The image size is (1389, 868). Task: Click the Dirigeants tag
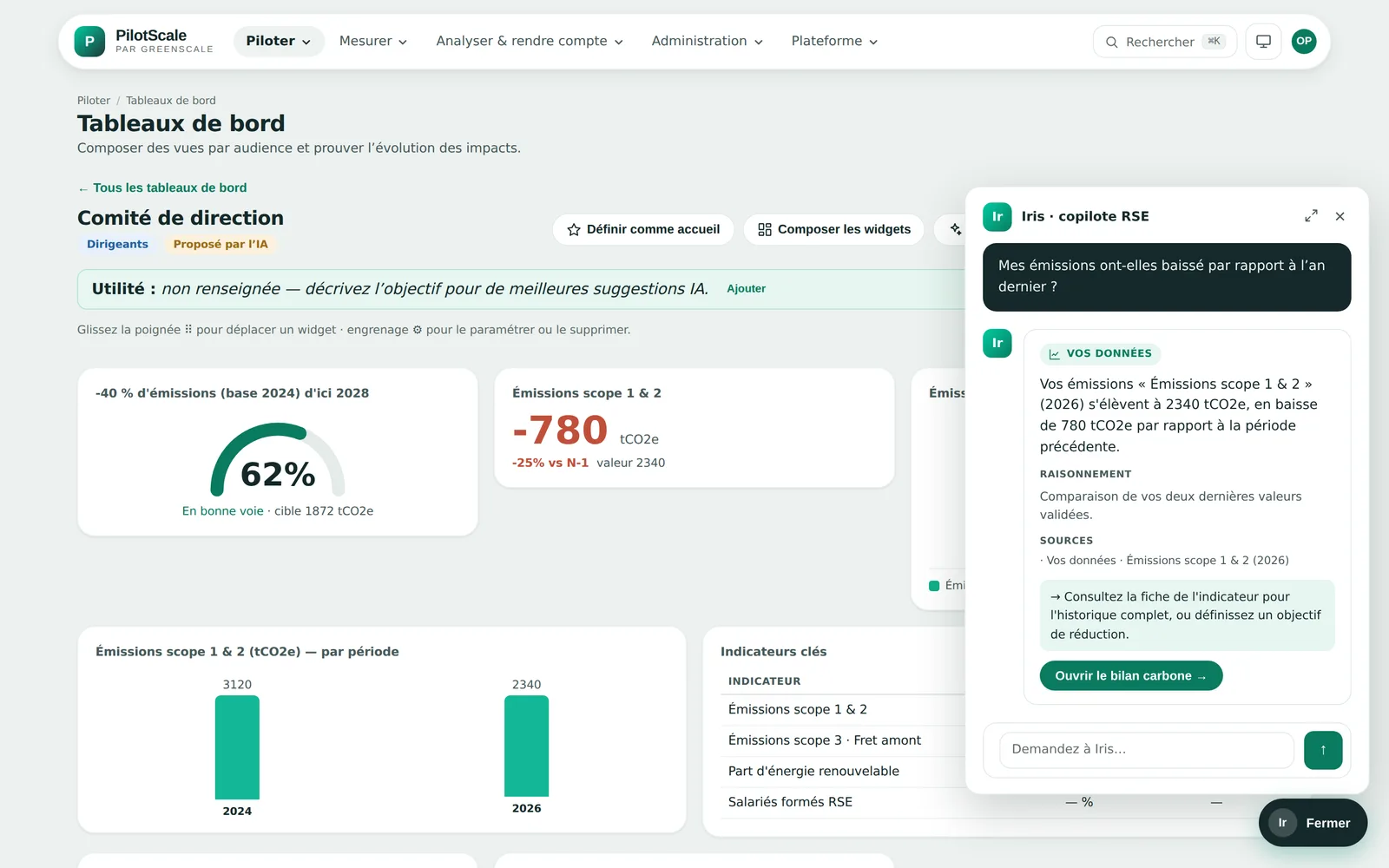(x=117, y=244)
